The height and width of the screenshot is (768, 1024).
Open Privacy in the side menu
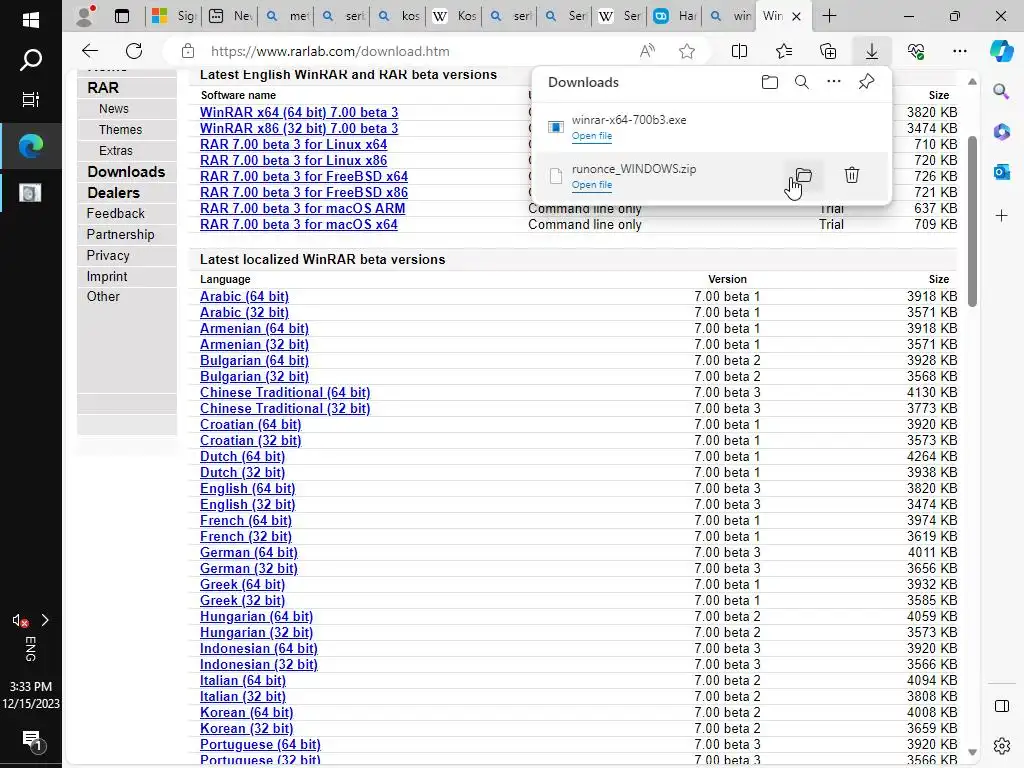[x=108, y=255]
